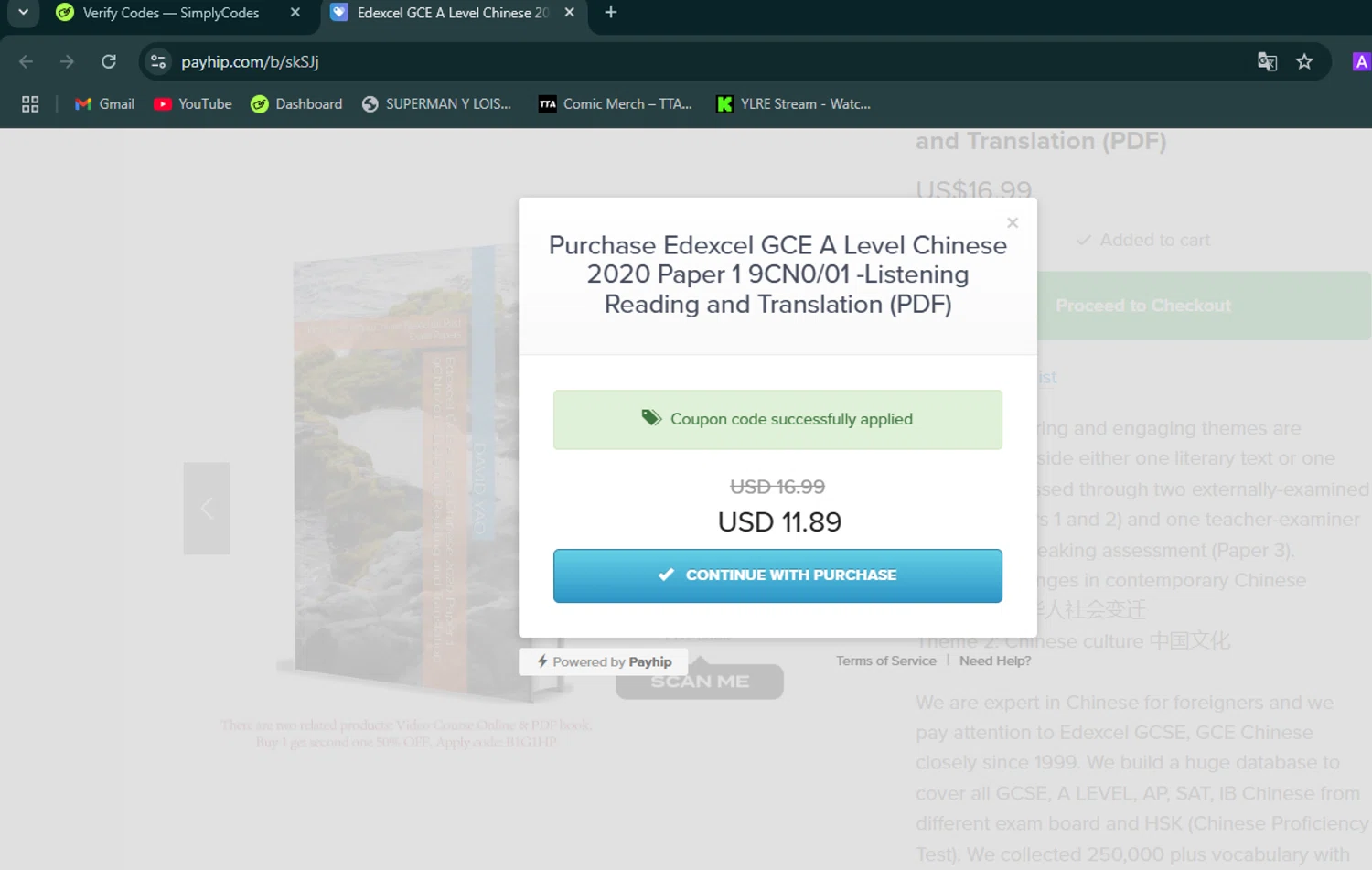Screen dimensions: 1372x870
Task: Expand the tab search dropdown arrow
Action: (23, 13)
